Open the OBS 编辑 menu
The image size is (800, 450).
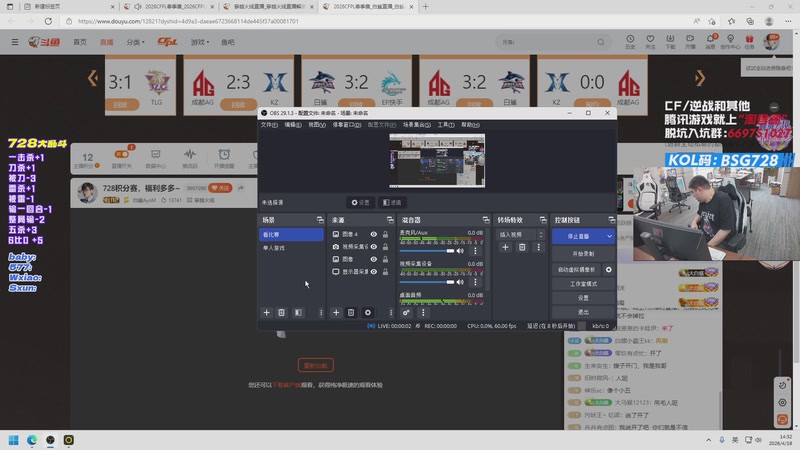pyautogui.click(x=292, y=124)
